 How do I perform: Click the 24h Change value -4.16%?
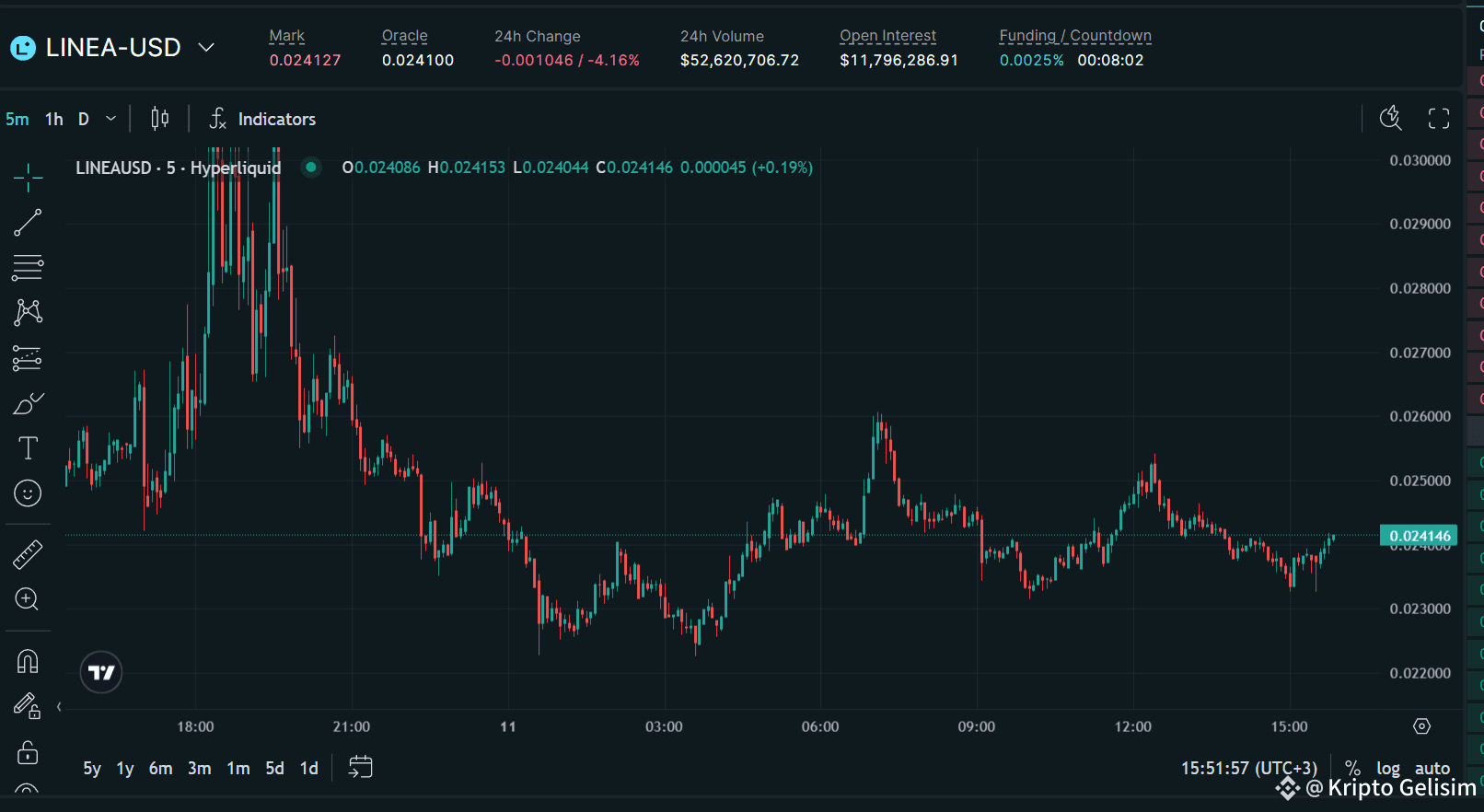point(614,60)
